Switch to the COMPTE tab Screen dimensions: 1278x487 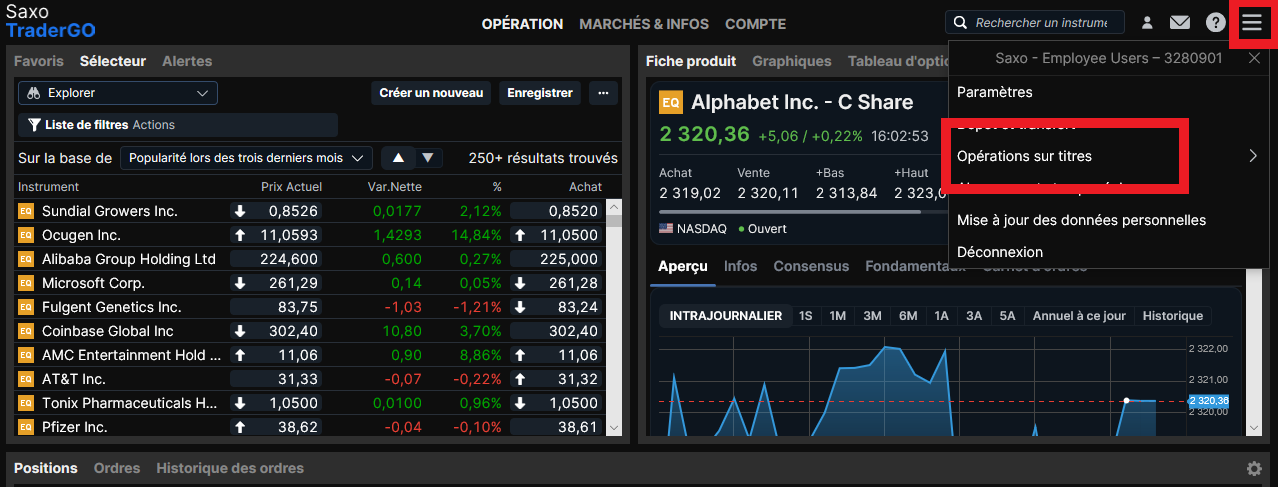pos(755,24)
